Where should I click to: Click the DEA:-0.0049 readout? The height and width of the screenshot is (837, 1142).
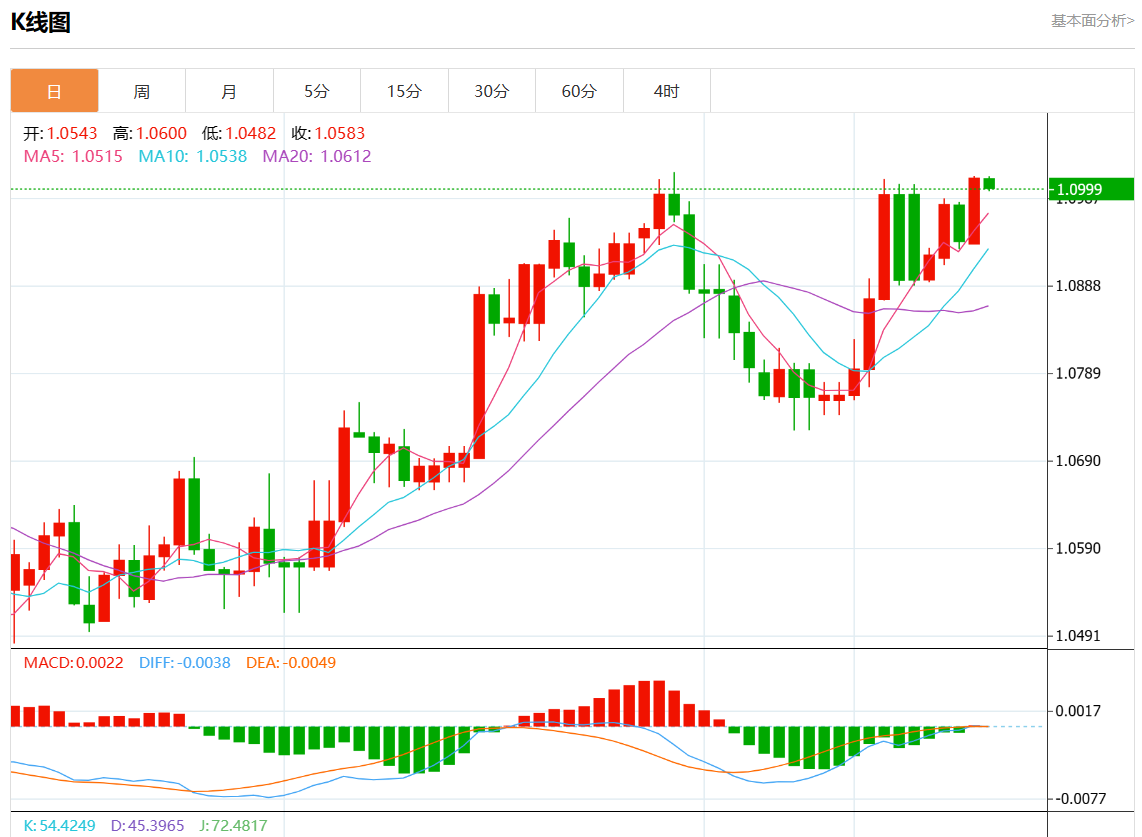[x=291, y=663]
